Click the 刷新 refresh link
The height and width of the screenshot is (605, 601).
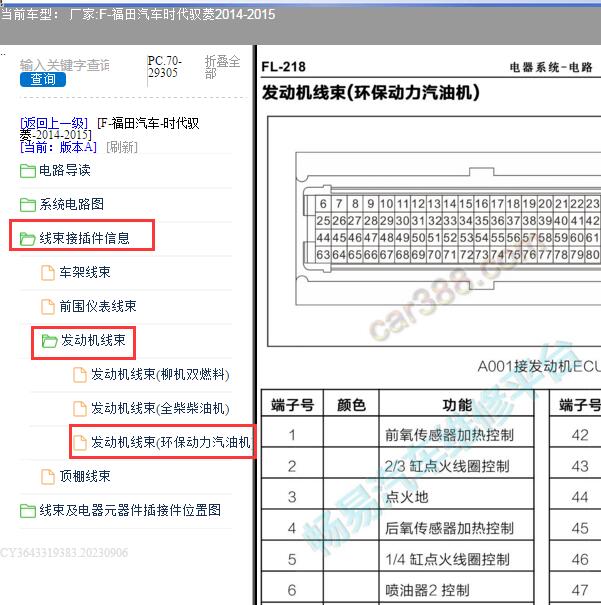click(122, 147)
